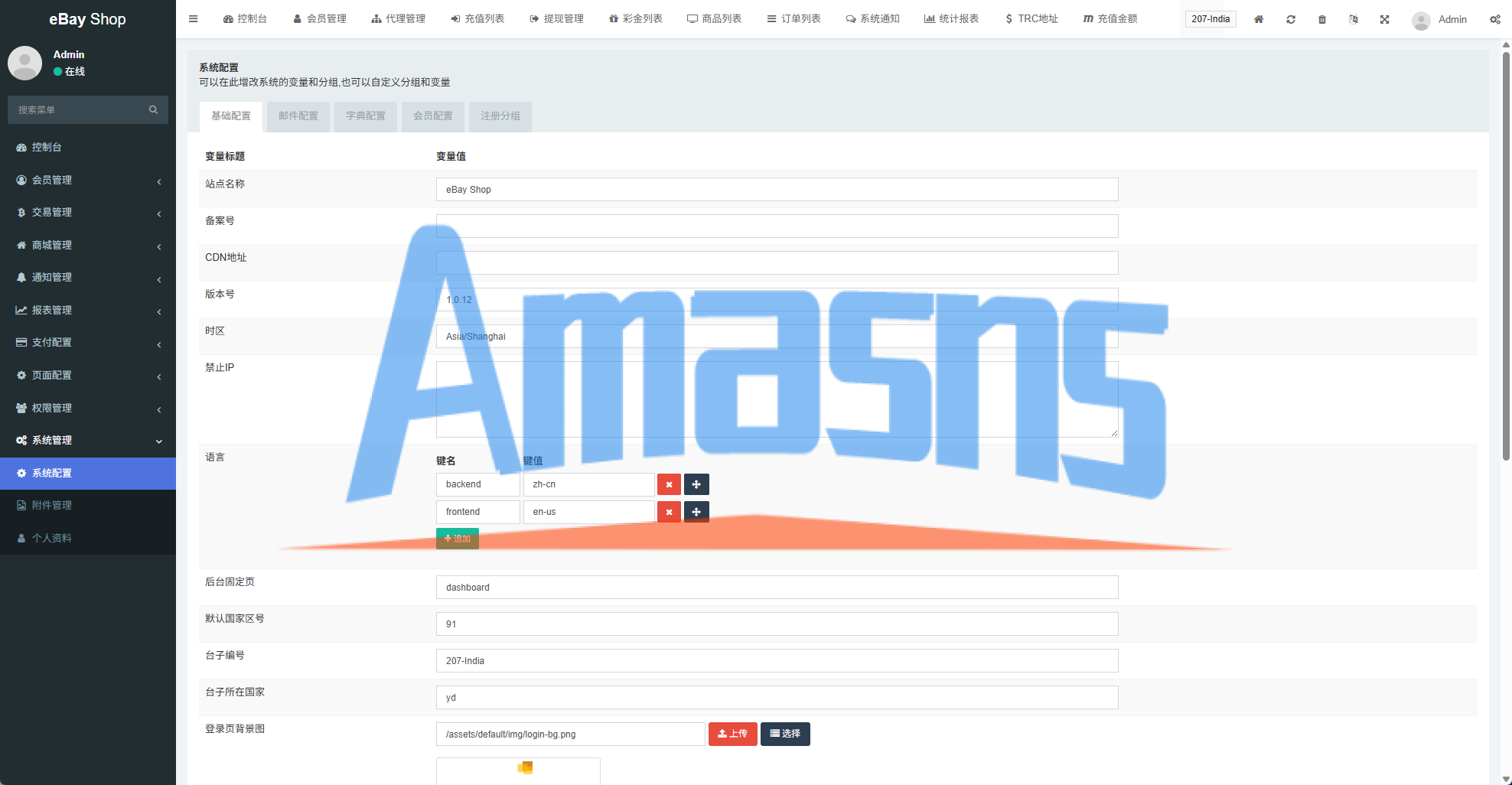The width and height of the screenshot is (1512, 785).
Task: Delete the backend language row
Action: click(x=669, y=484)
